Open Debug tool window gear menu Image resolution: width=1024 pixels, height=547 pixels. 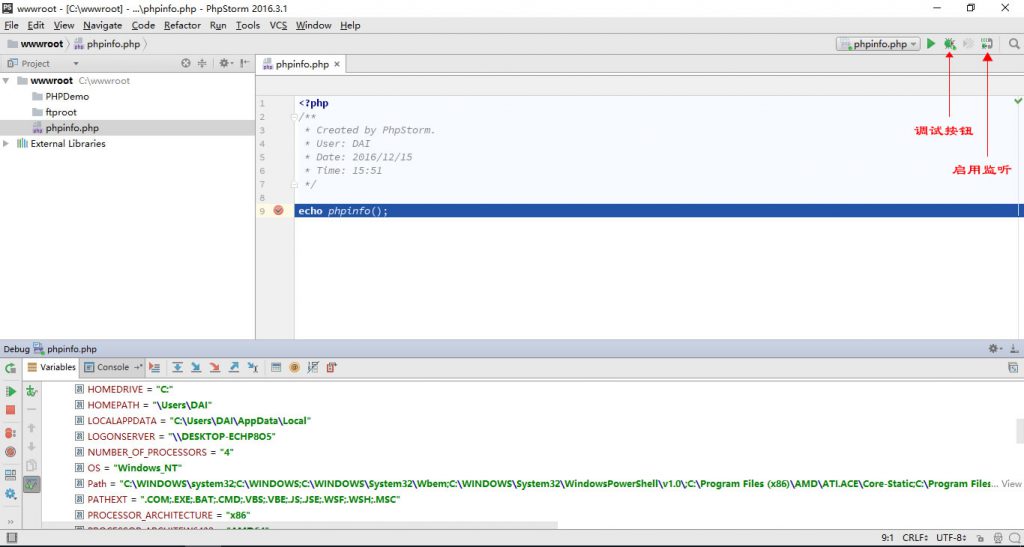994,349
